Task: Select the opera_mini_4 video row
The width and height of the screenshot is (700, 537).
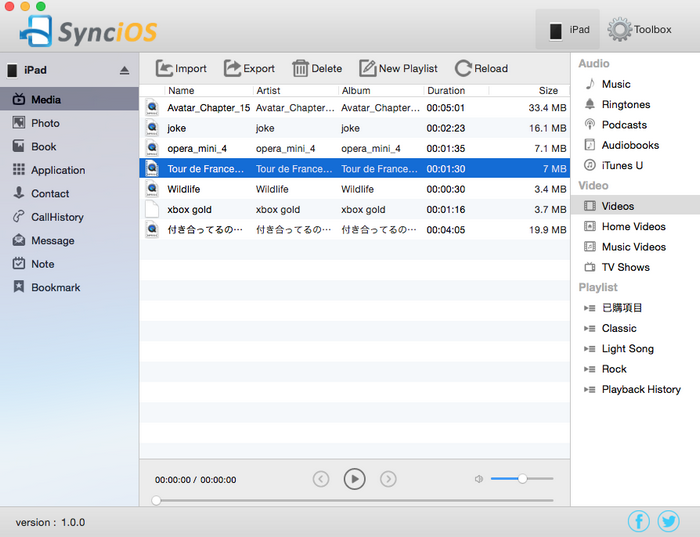Action: coord(354,148)
